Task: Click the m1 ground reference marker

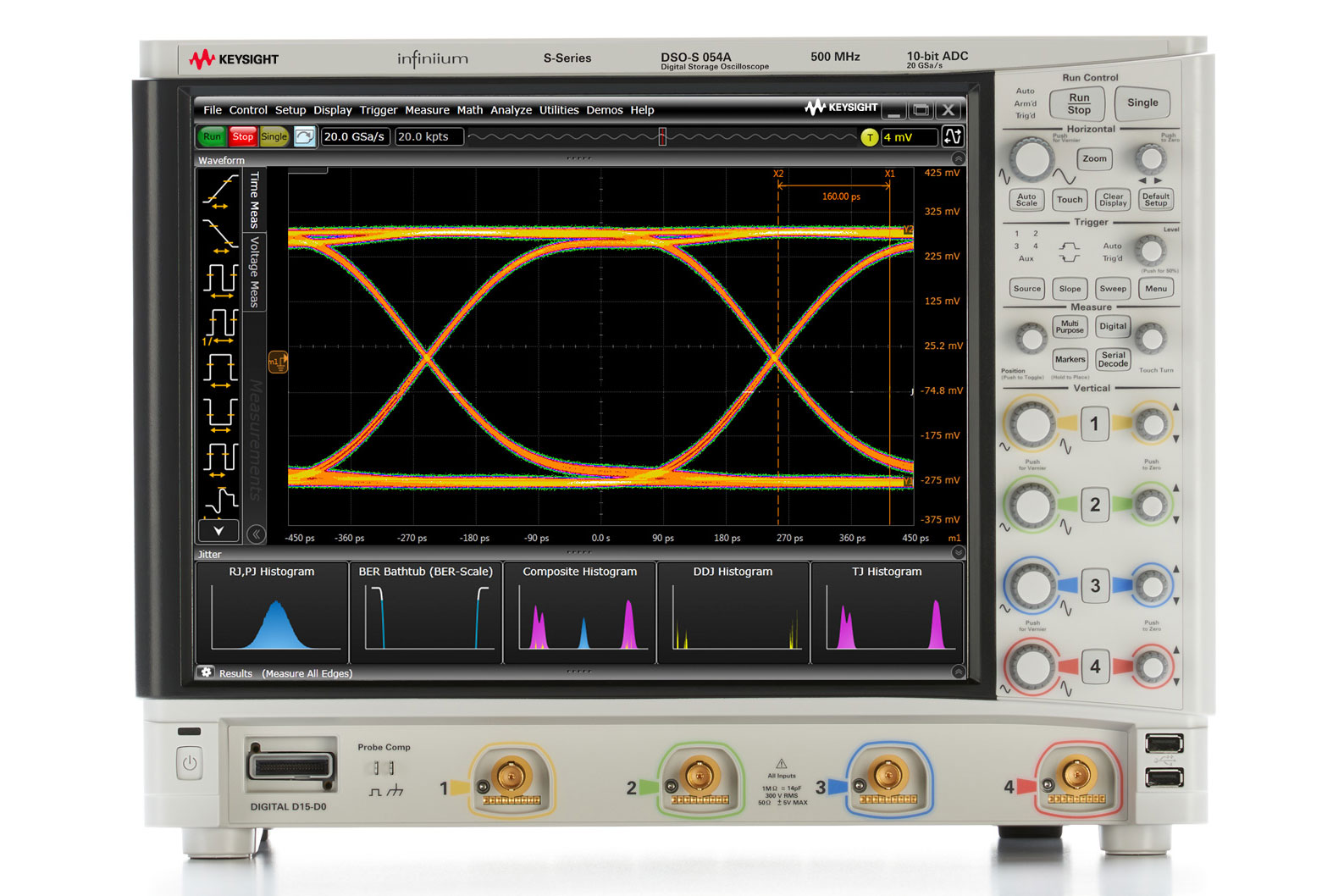Action: tap(277, 362)
